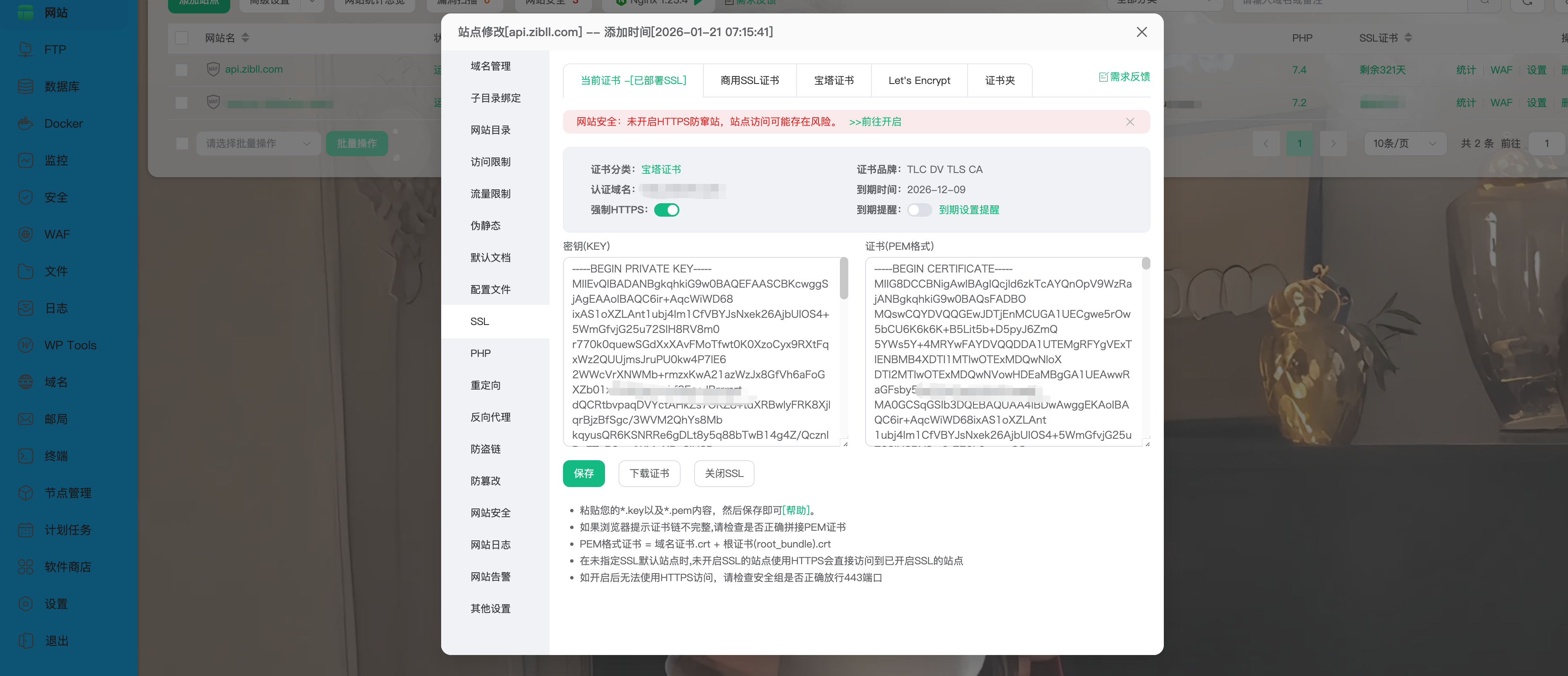Click the 关闭SSL button
This screenshot has width=1568, height=676.
[724, 473]
